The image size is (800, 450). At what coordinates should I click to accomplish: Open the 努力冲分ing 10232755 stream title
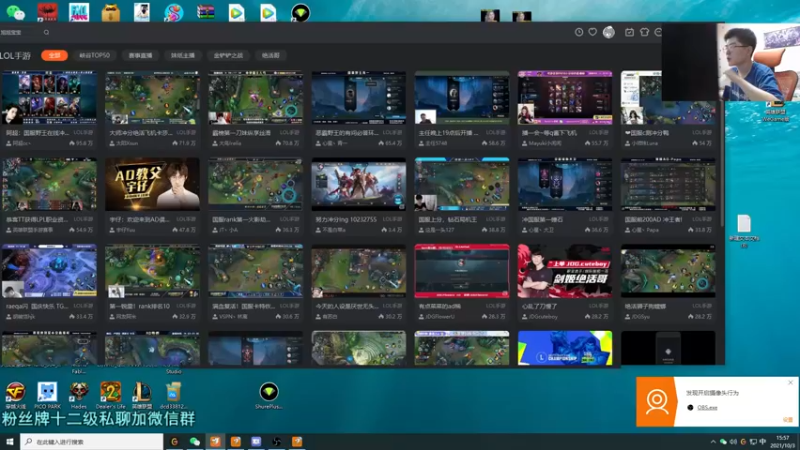(x=346, y=219)
